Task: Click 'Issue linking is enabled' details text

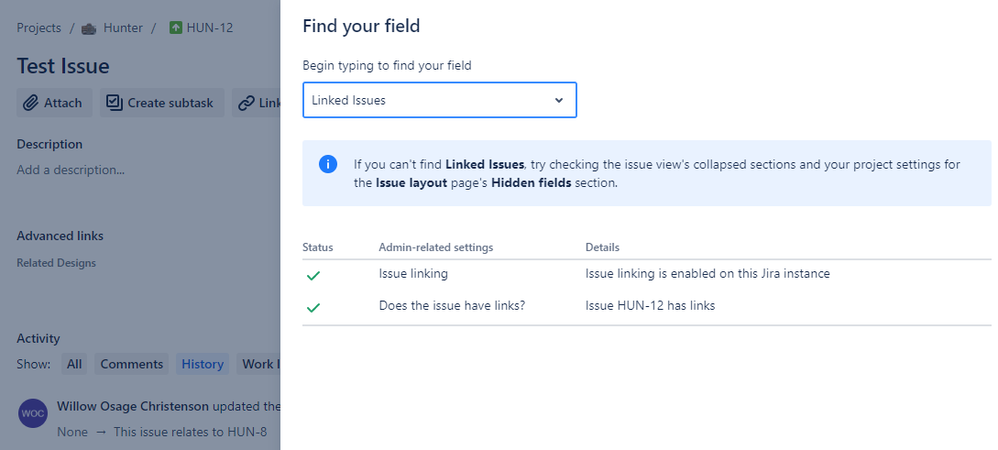Action: click(708, 274)
